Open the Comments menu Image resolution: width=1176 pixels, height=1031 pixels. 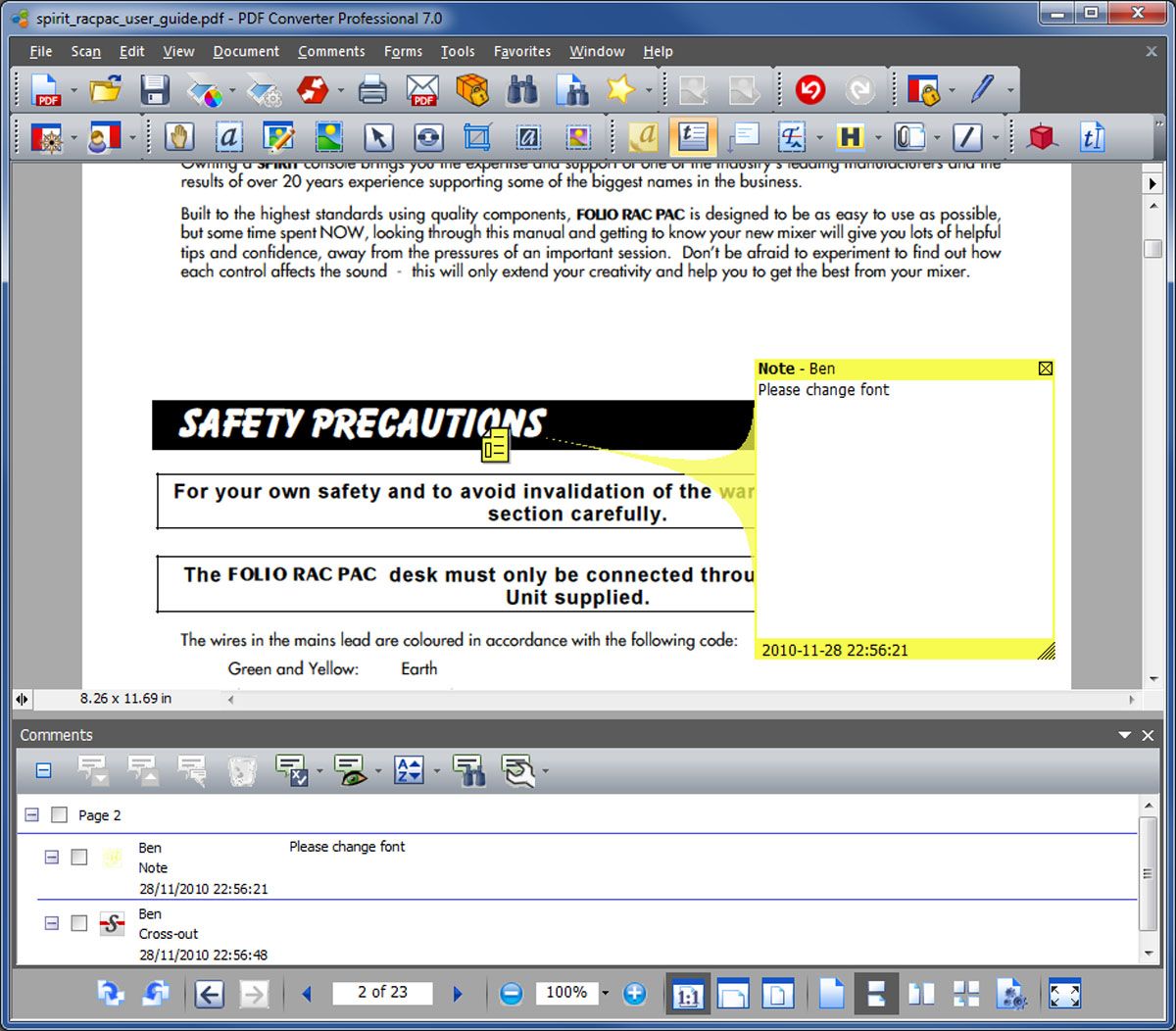331,52
